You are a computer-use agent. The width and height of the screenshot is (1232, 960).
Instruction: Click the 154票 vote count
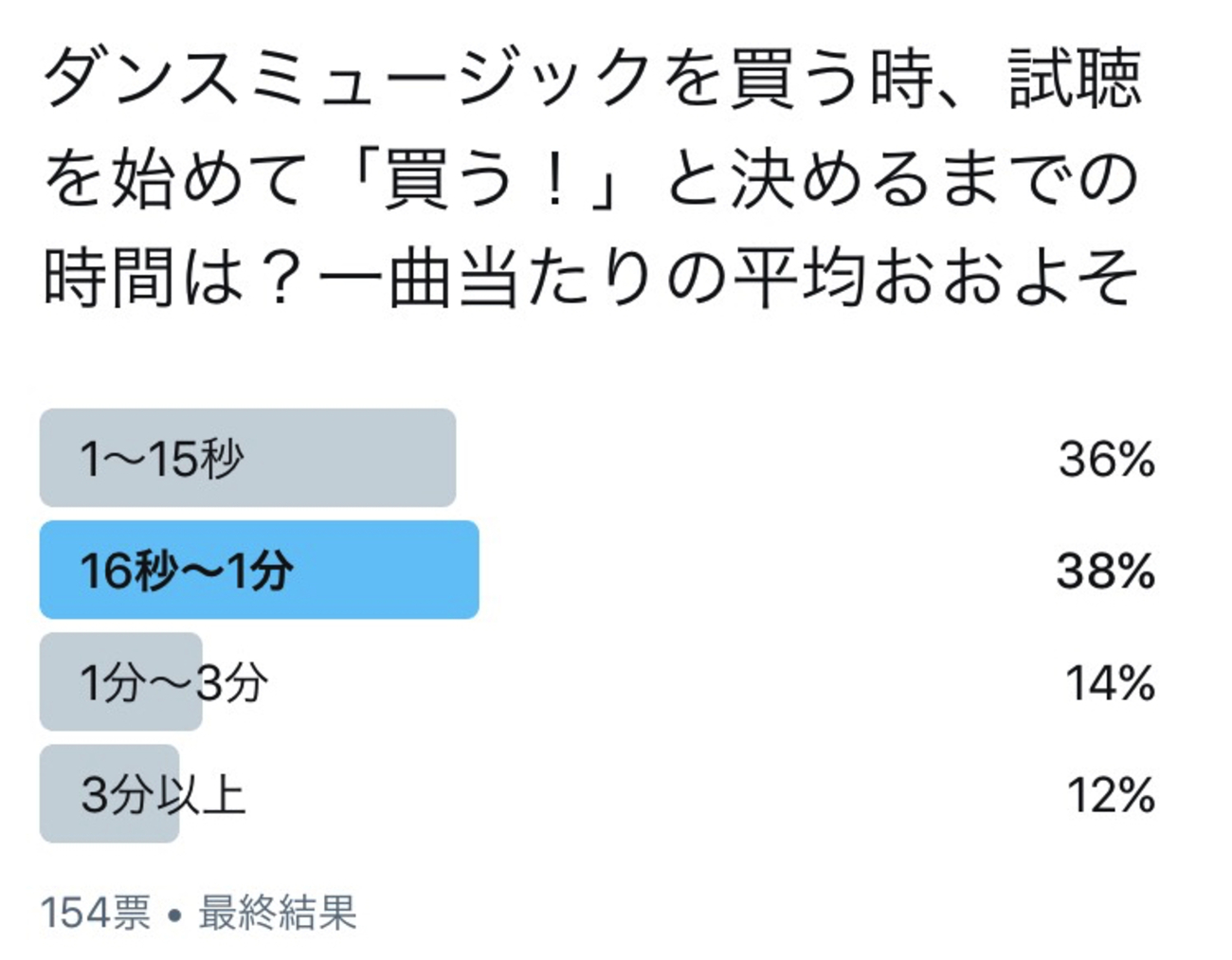click(x=95, y=913)
